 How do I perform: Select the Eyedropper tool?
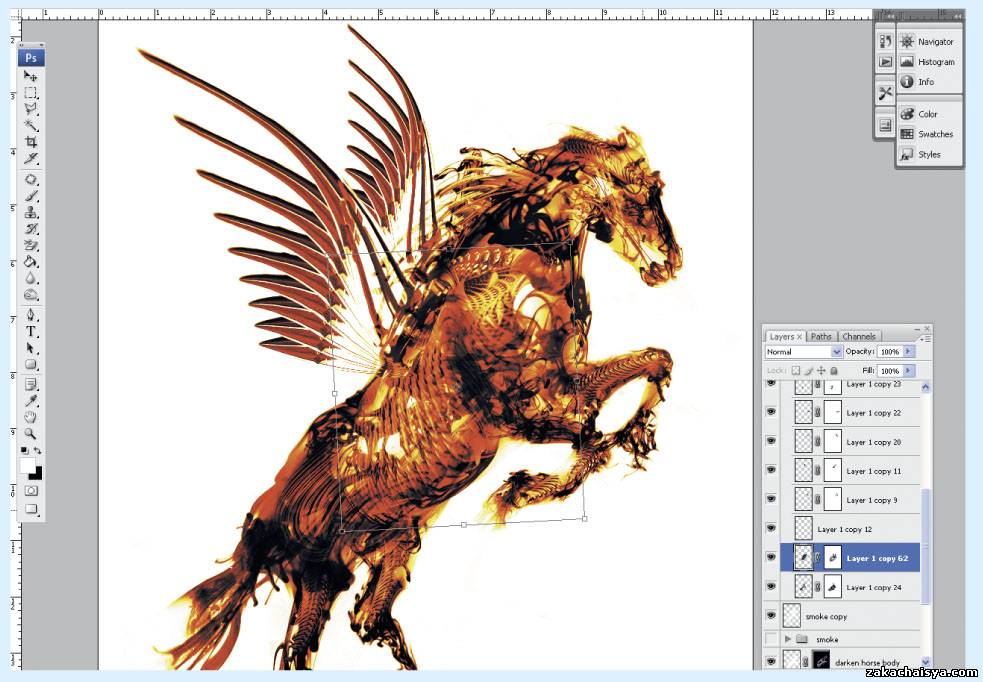[30, 401]
